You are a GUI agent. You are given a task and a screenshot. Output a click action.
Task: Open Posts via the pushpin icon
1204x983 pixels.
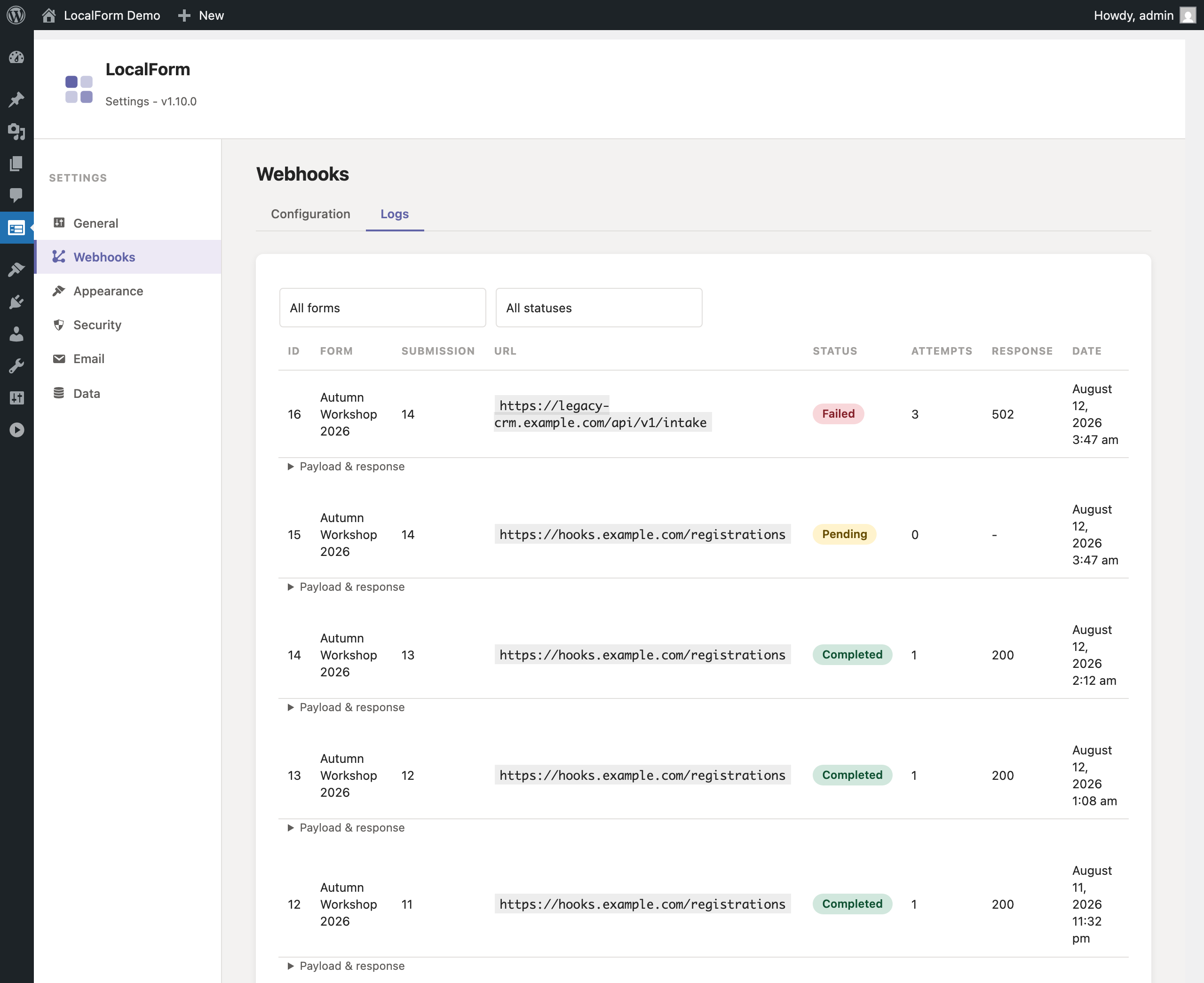16,100
